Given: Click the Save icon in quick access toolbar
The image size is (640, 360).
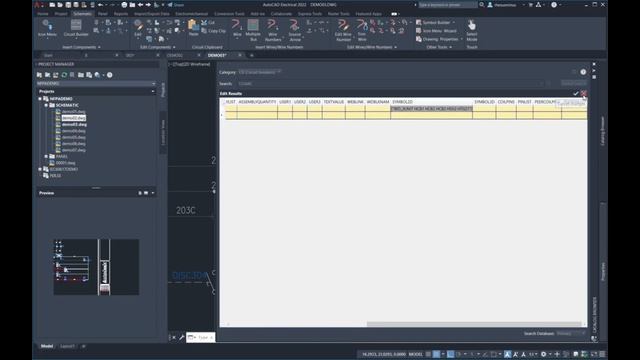Looking at the screenshot, I should (68, 5).
